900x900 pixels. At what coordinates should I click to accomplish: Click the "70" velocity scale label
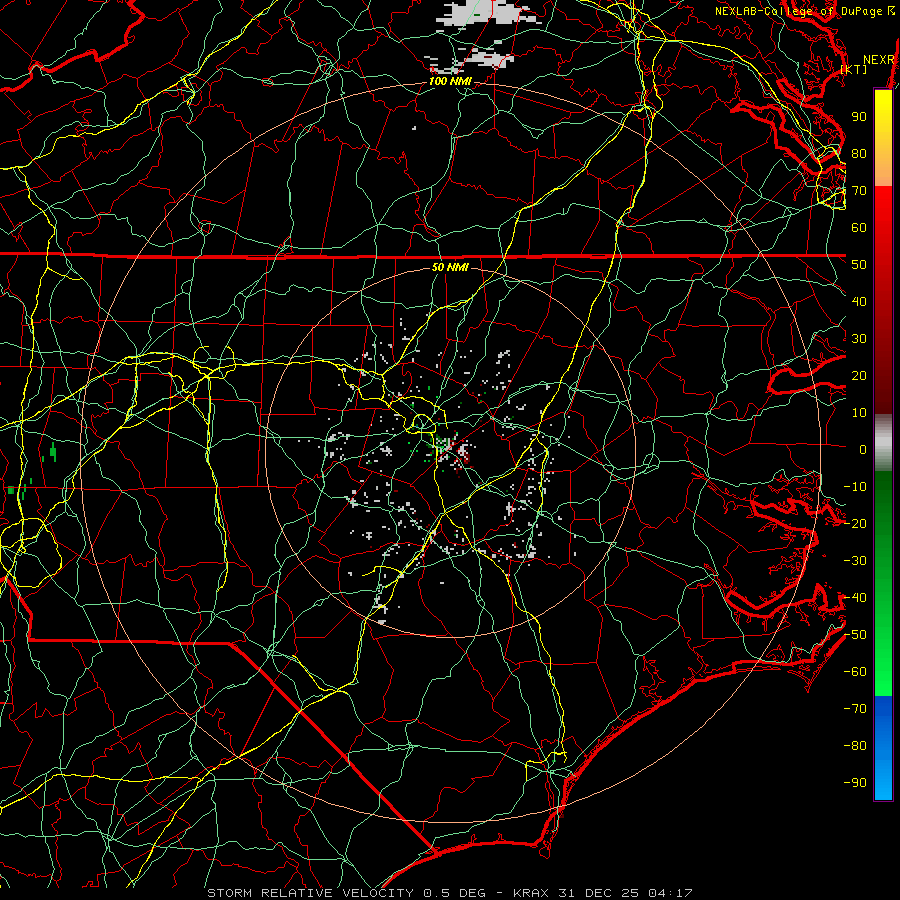coord(859,191)
